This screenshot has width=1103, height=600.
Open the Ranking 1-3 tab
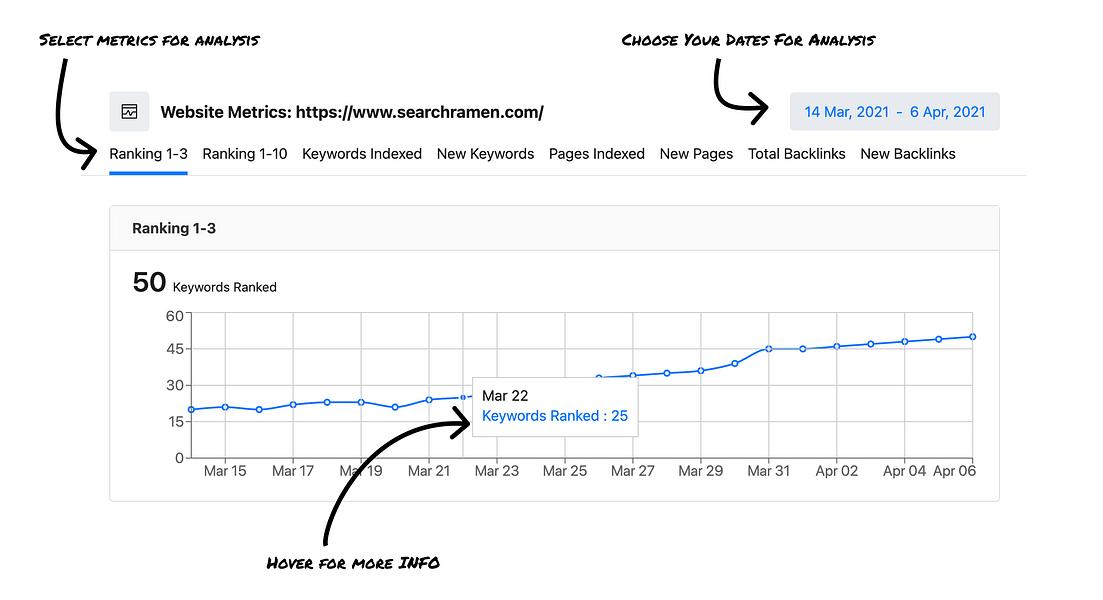point(148,154)
